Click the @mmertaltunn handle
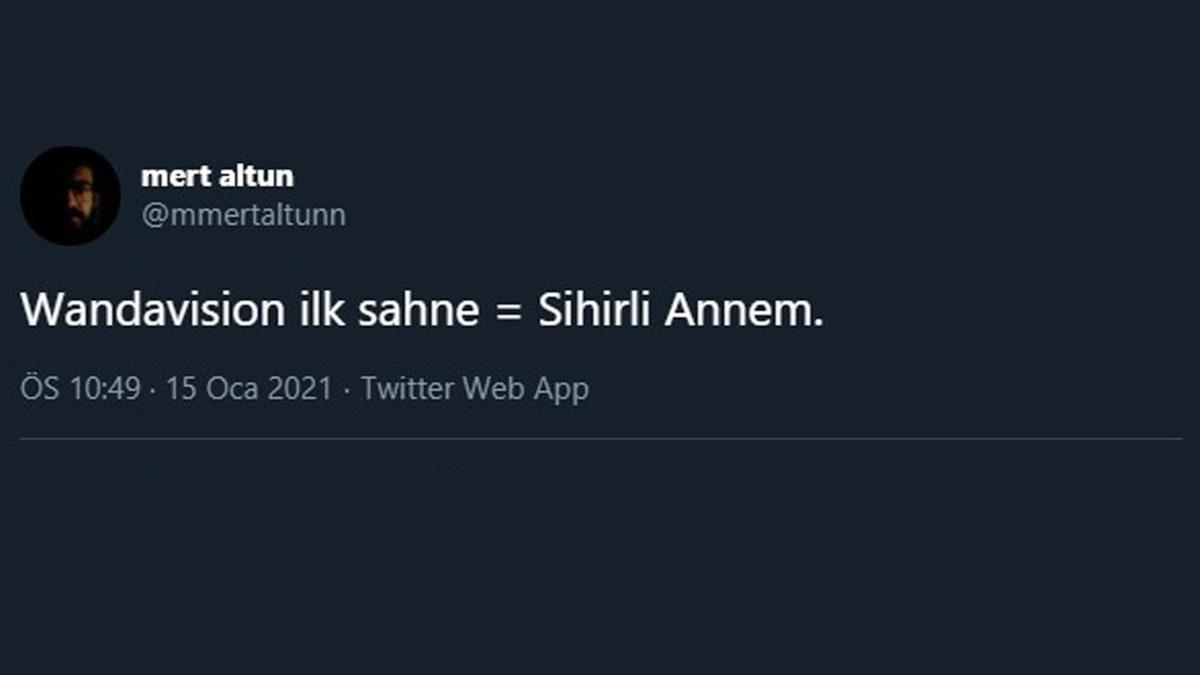The image size is (1200, 675). click(x=243, y=215)
